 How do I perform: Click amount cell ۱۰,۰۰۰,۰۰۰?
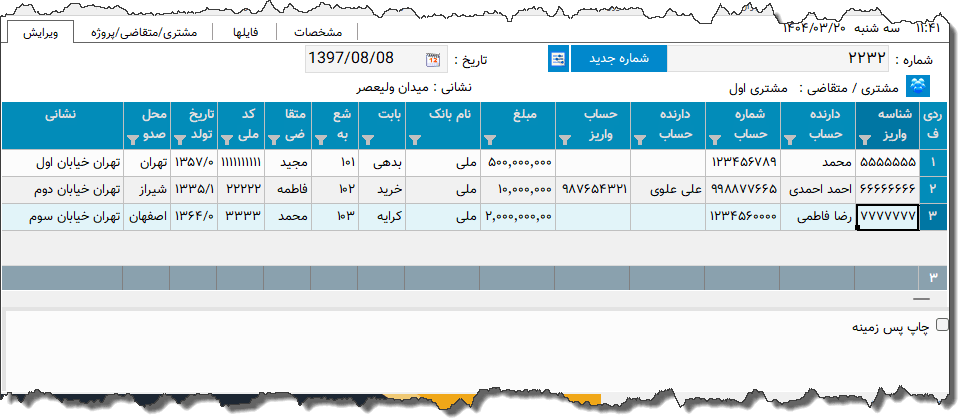517,189
